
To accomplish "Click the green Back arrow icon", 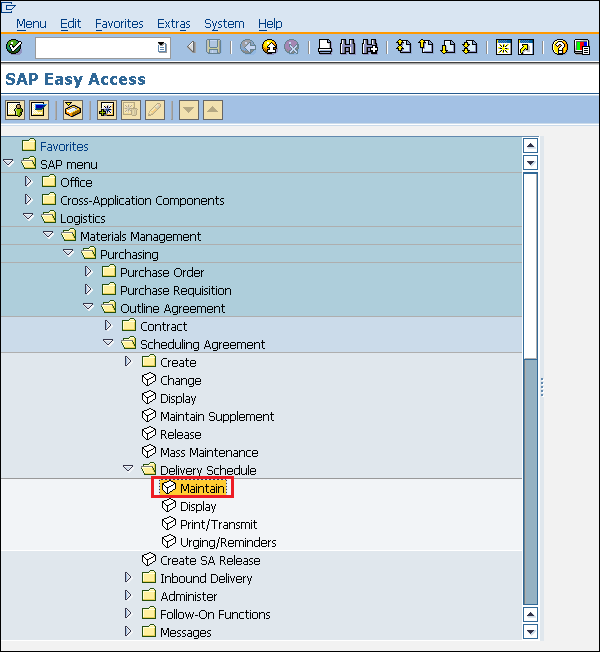I will pos(248,47).
